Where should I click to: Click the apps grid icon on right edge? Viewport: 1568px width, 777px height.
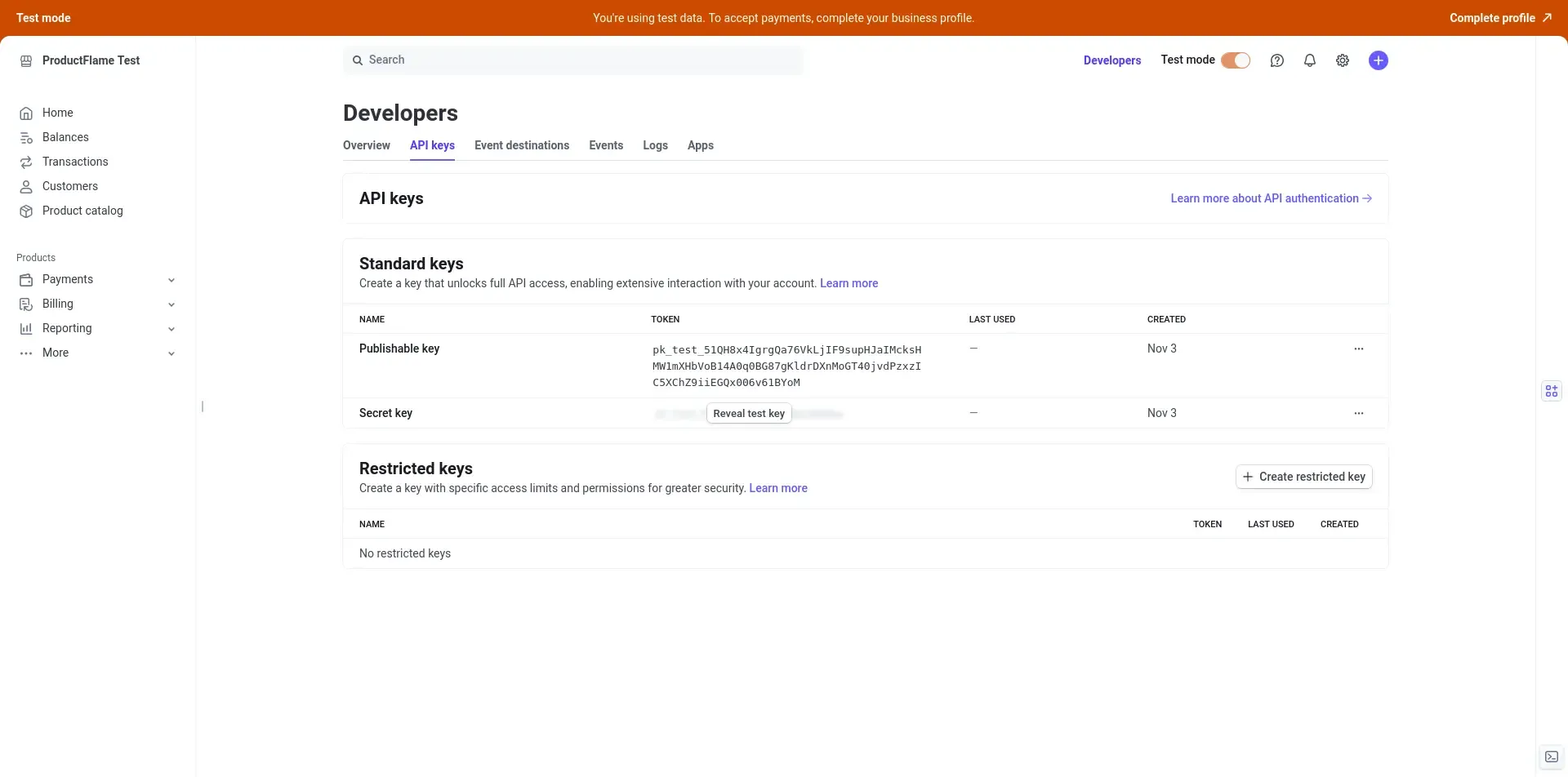pos(1552,392)
